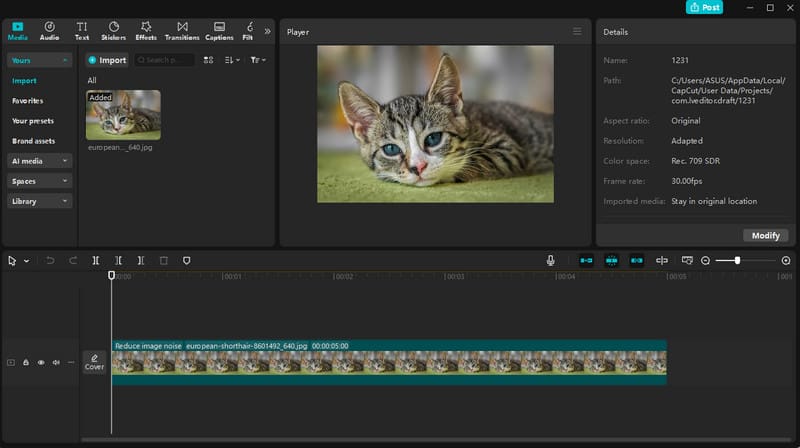Click the add track icon at left

click(x=11, y=362)
